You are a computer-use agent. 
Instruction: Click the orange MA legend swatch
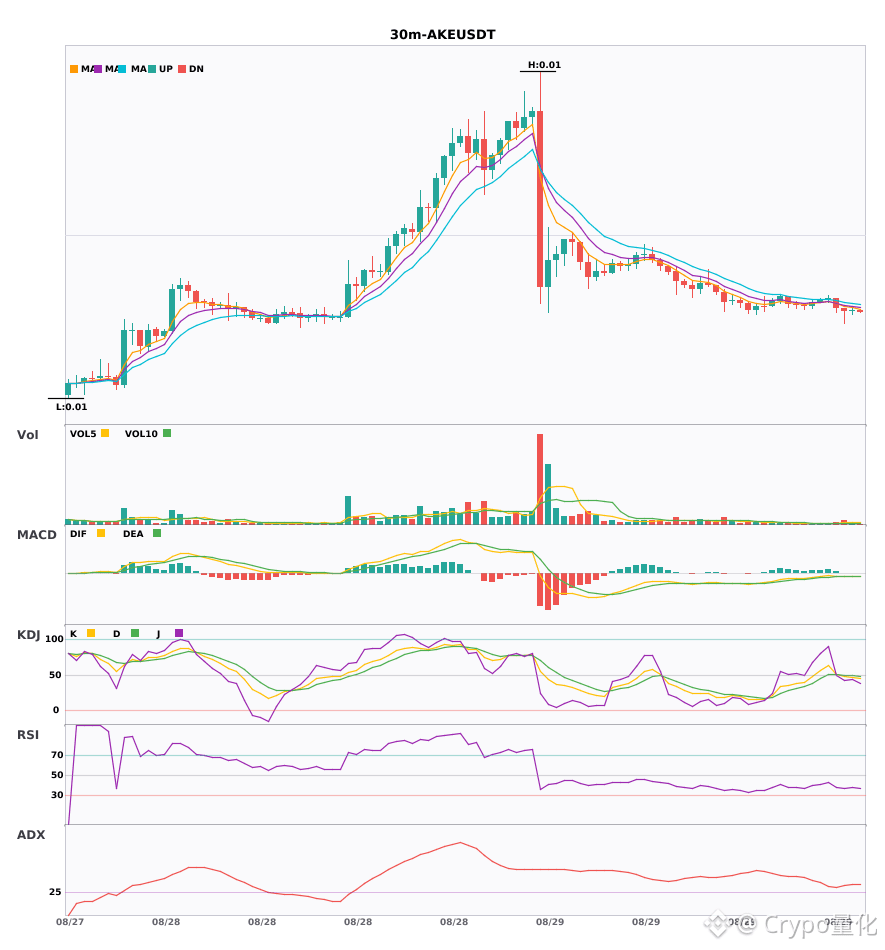pyautogui.click(x=74, y=69)
